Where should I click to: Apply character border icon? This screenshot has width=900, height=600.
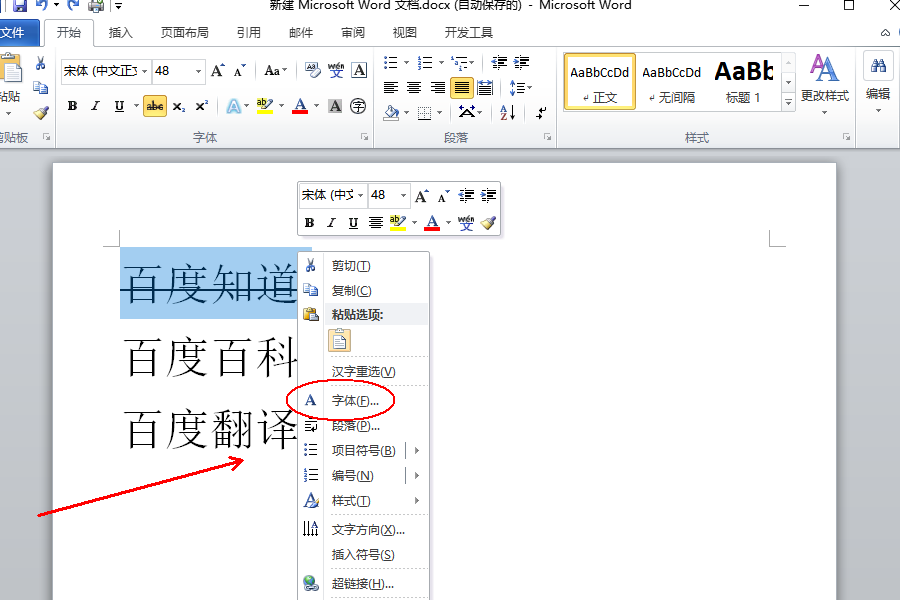359,71
